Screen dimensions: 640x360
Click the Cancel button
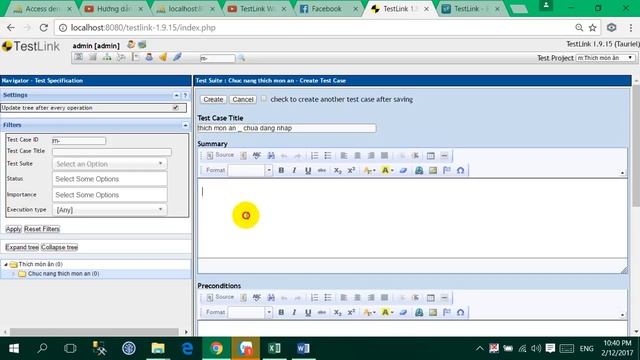click(243, 99)
